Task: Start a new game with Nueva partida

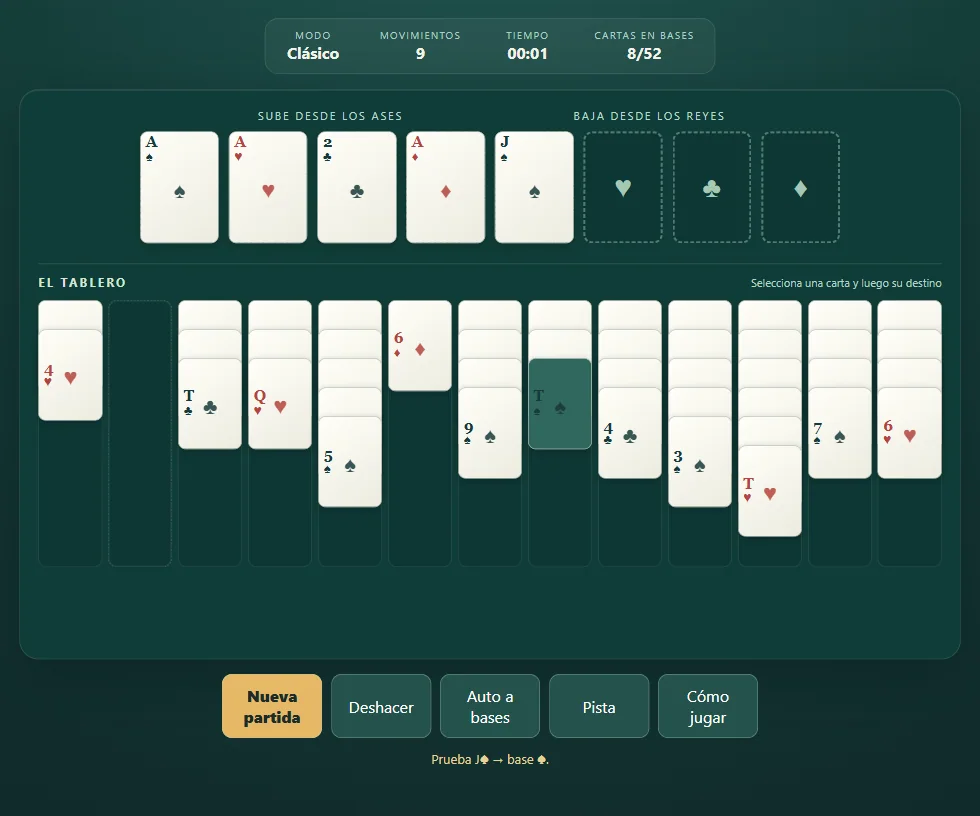Action: tap(272, 706)
